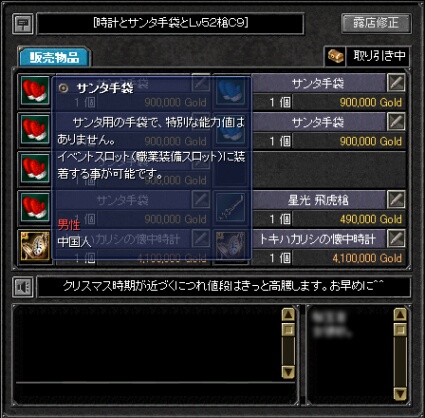Viewport: 425px width, 418px height.
Task: Edit the second right サンタ手袋 pencil icon
Action: coord(396,122)
